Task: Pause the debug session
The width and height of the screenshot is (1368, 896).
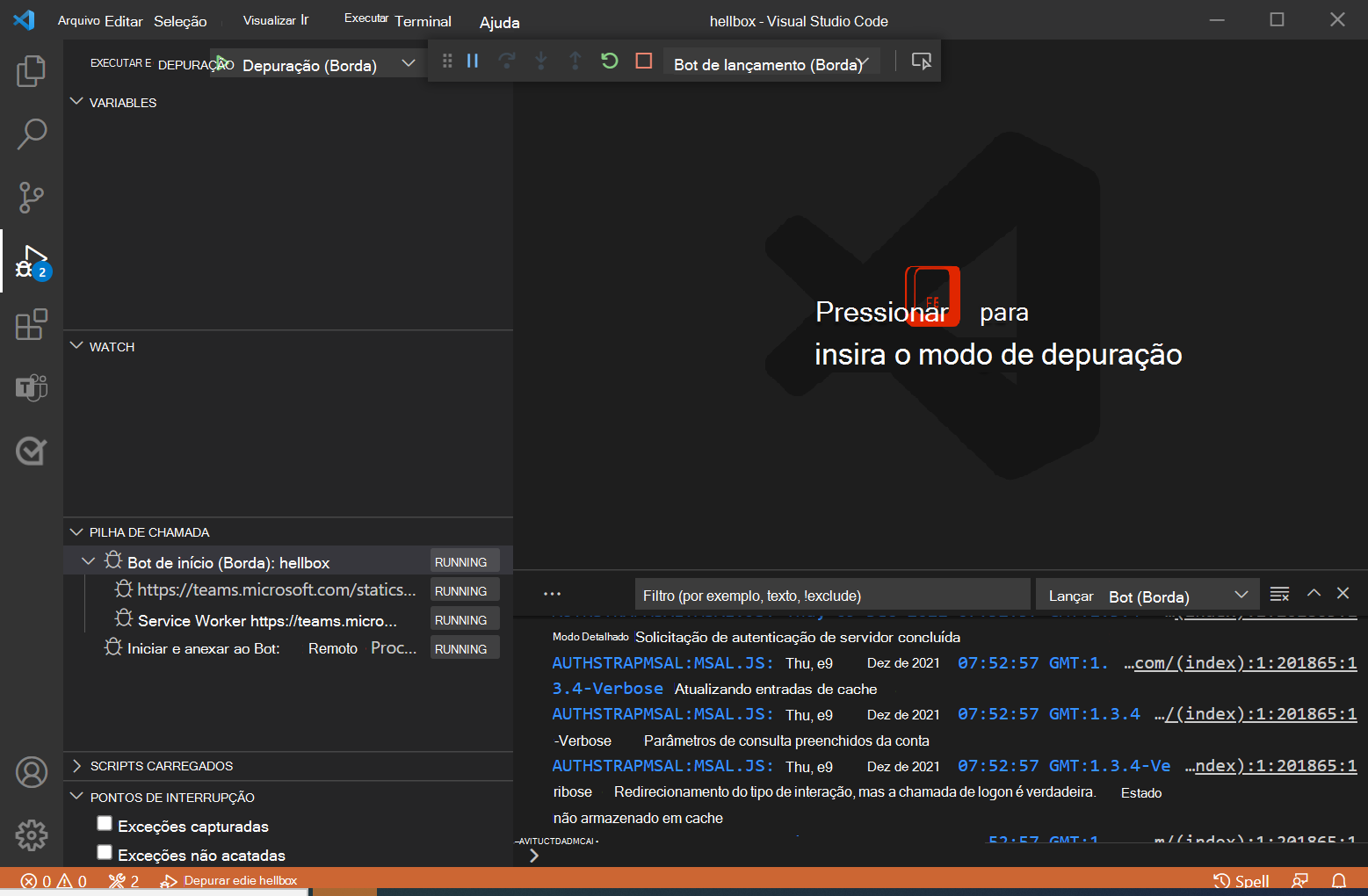Action: pos(473,61)
